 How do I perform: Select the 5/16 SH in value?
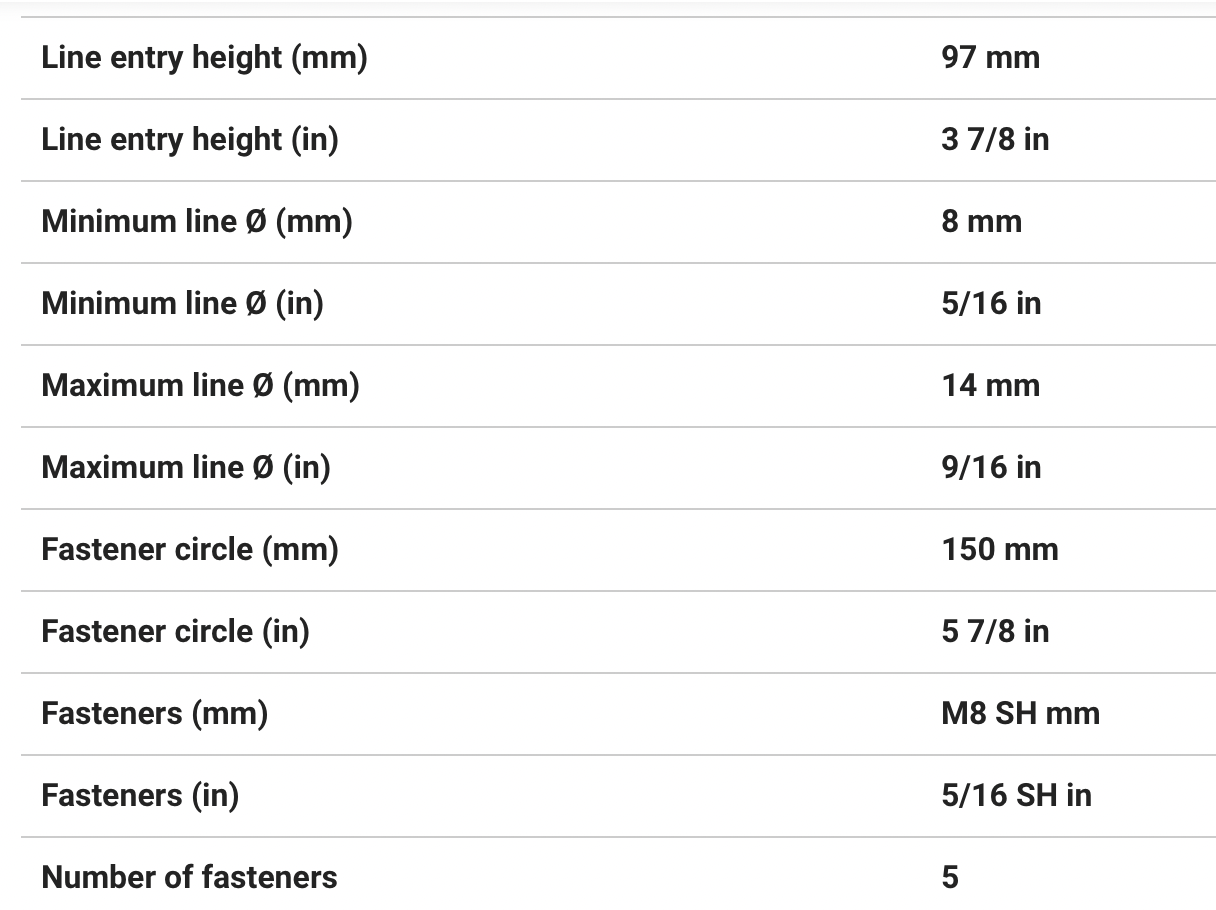coord(1016,796)
